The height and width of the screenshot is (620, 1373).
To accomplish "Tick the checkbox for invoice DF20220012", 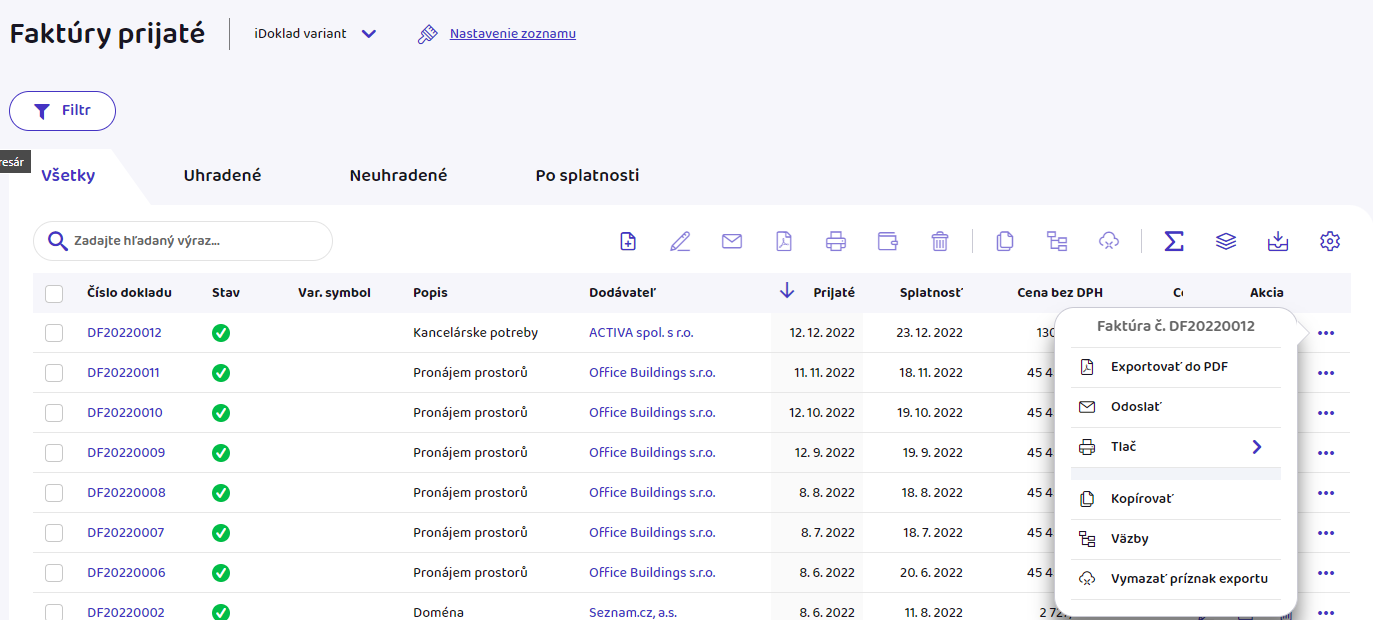I will point(54,333).
